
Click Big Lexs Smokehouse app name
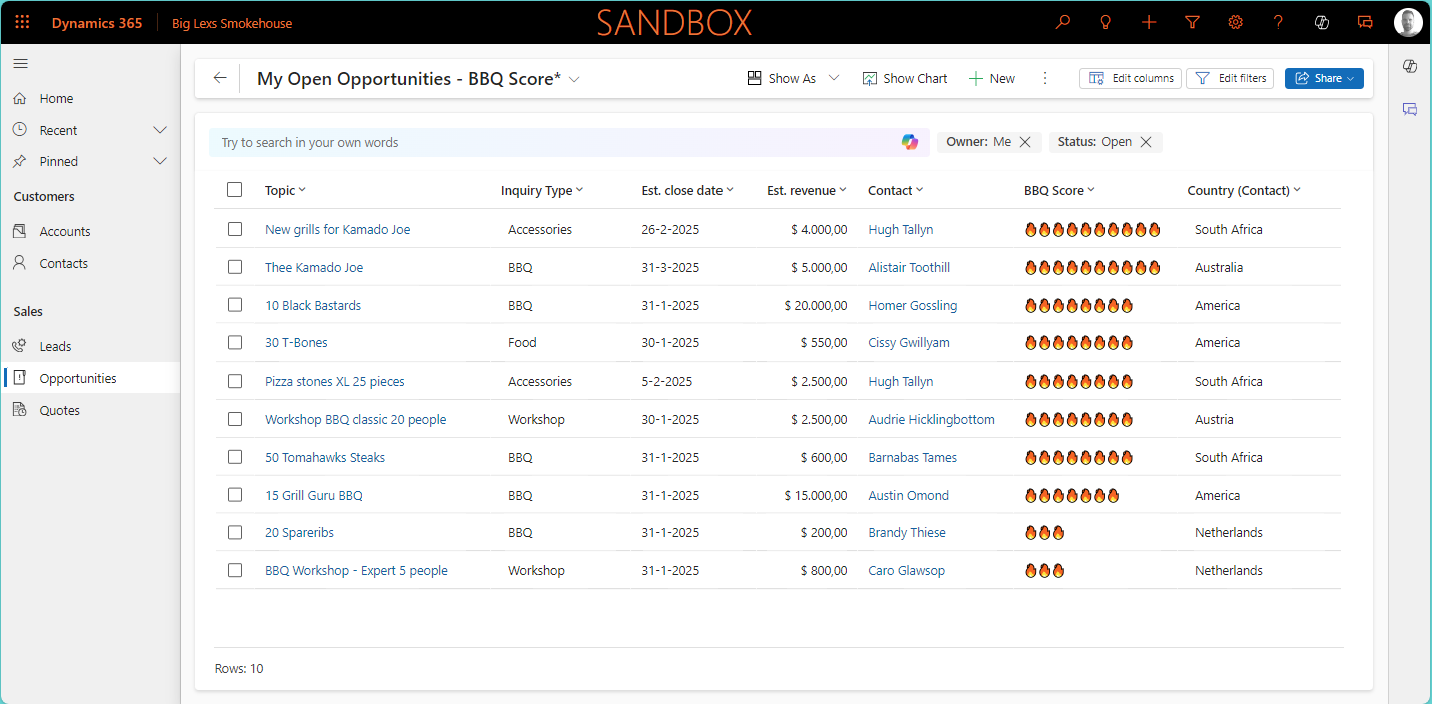pos(232,23)
